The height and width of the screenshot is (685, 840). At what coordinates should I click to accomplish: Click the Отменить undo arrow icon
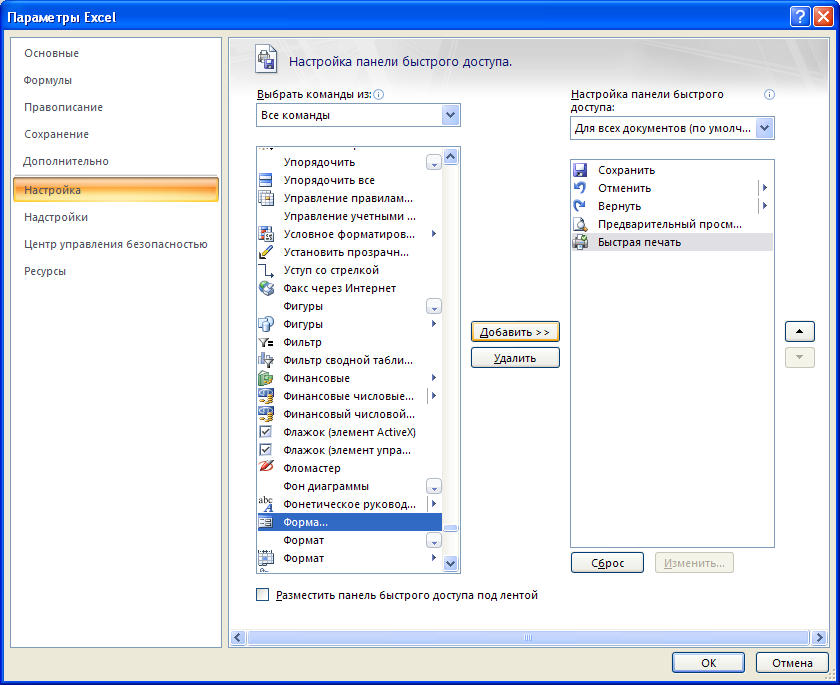580,188
